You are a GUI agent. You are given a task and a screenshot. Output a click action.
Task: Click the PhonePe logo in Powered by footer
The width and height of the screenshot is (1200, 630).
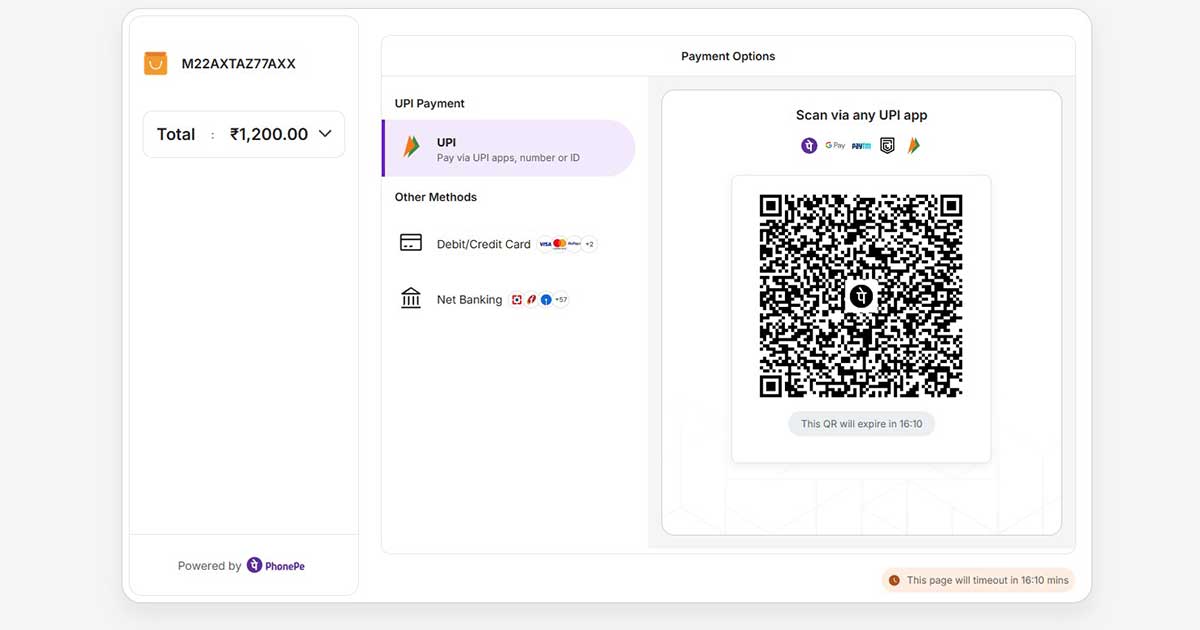coord(276,566)
